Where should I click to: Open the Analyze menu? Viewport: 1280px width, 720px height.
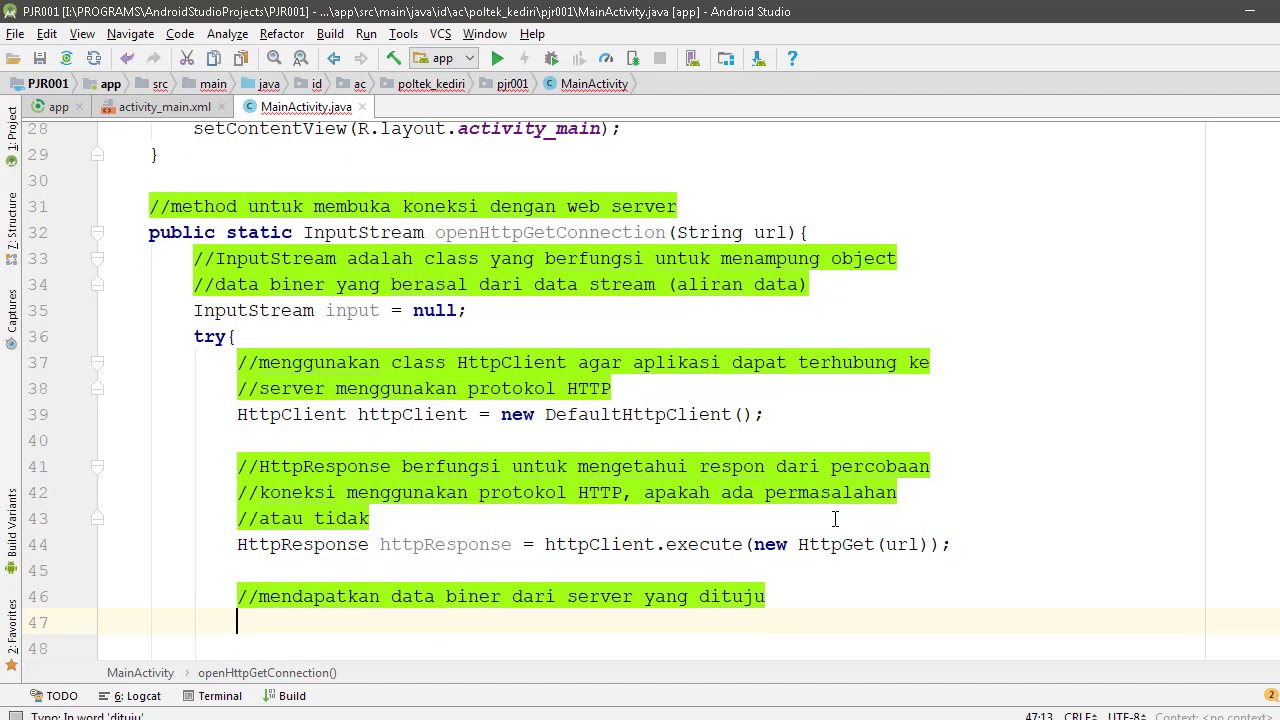tap(227, 34)
